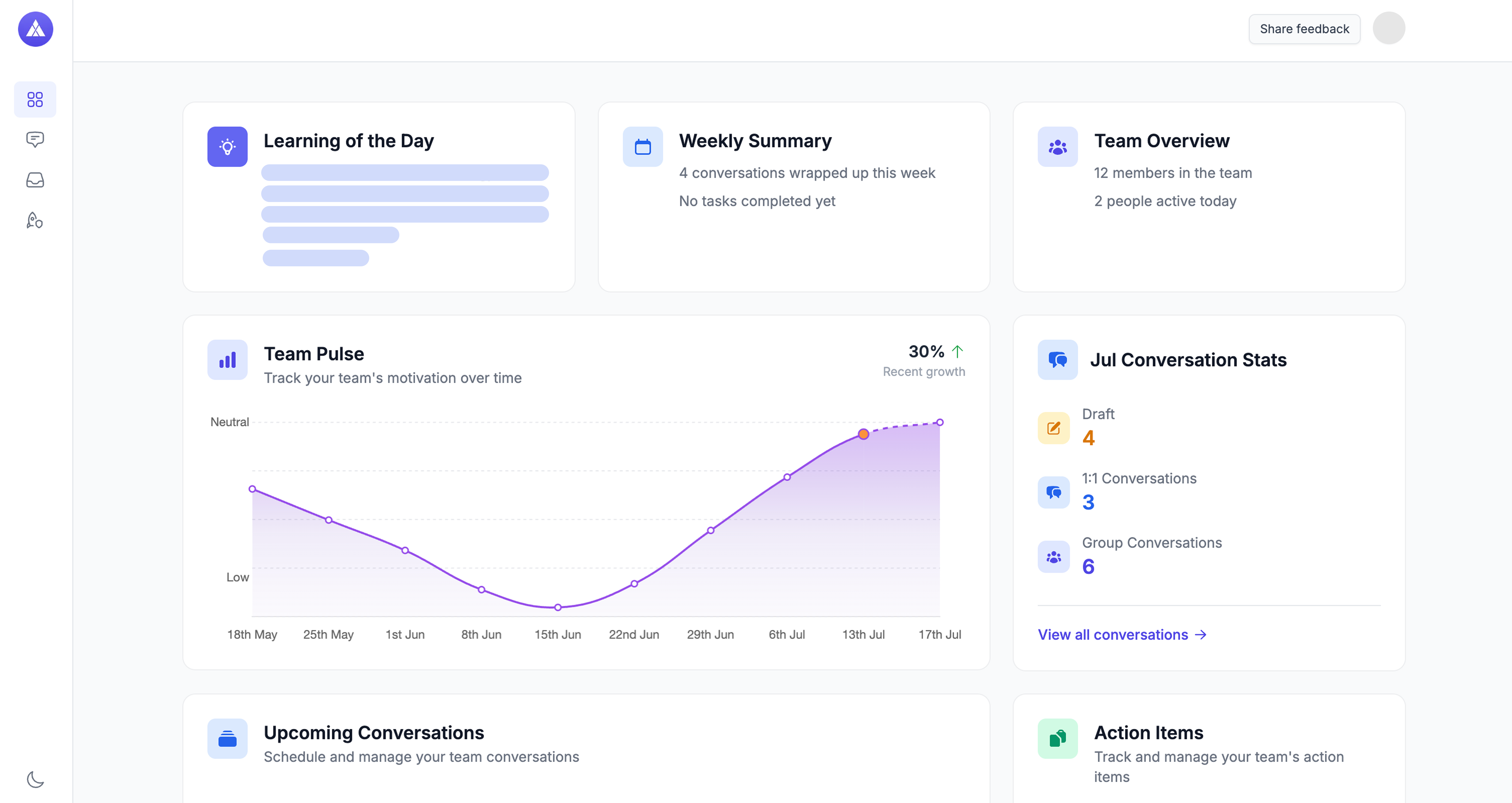Viewport: 1512px width, 803px height.
Task: Click the Upcoming Conversations heading
Action: [374, 733]
